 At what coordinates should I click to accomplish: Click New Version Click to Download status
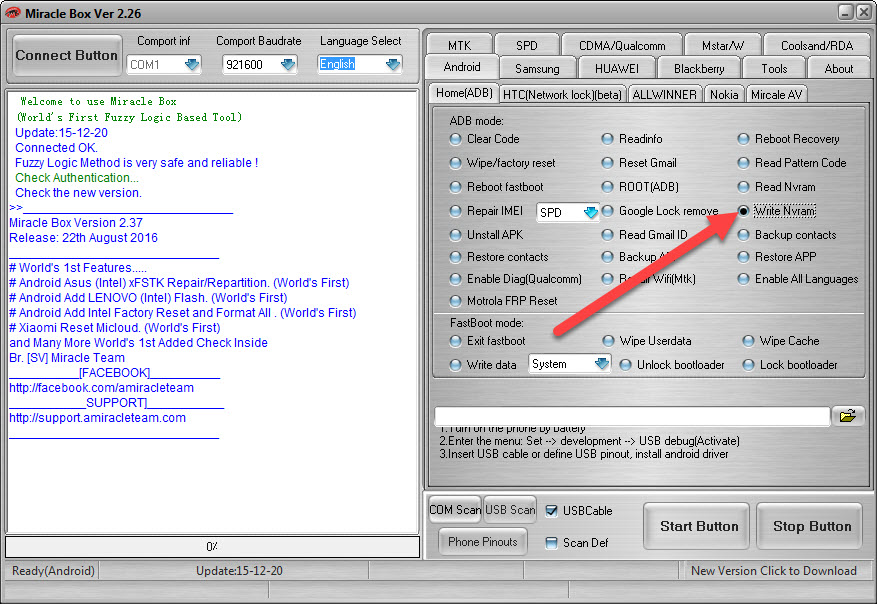(774, 570)
